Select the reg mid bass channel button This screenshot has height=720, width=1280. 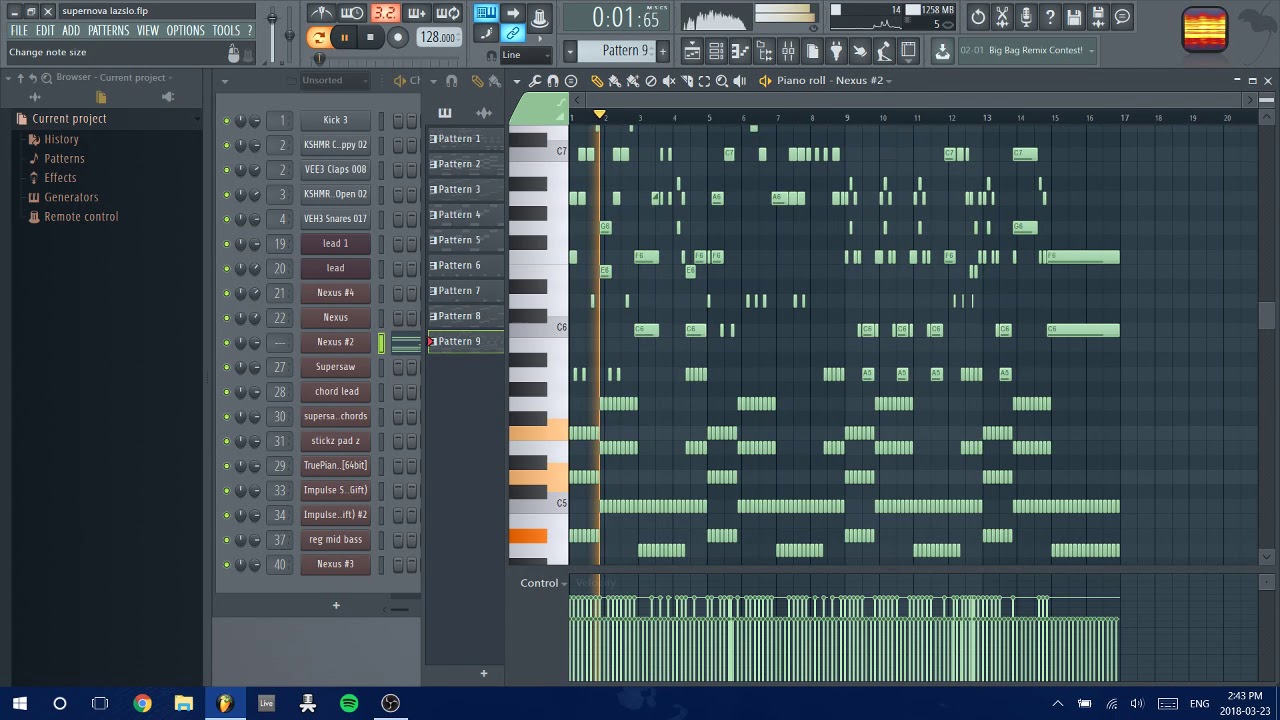tap(335, 540)
